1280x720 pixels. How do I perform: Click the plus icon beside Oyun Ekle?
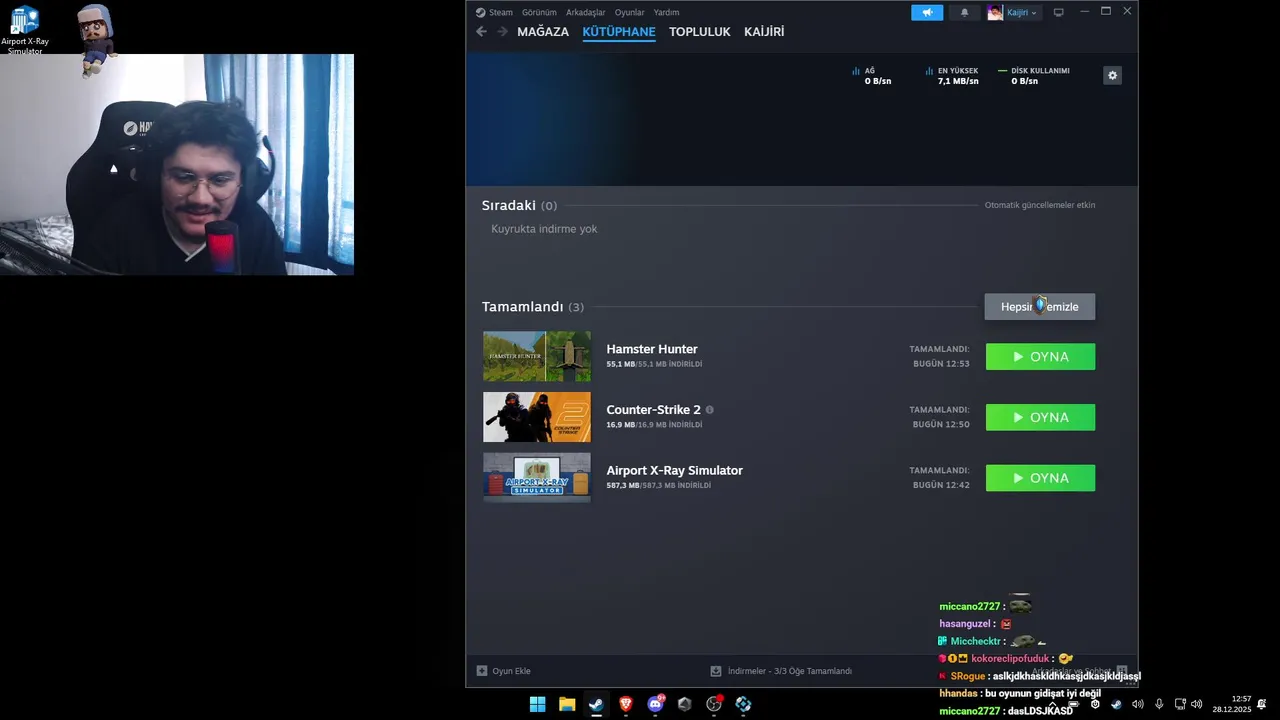pos(482,671)
